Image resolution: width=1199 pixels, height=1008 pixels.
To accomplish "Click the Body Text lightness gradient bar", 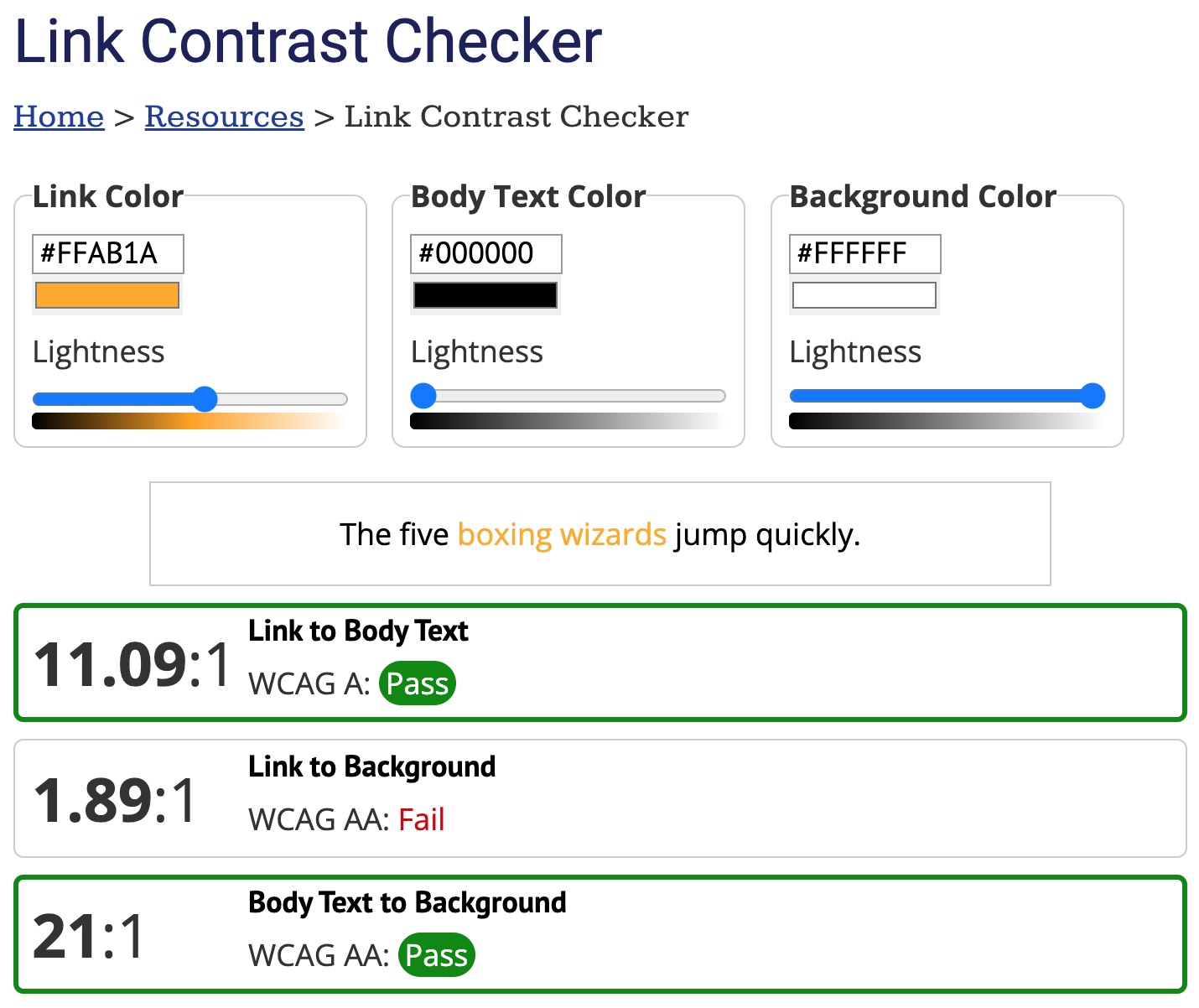I will click(568, 421).
